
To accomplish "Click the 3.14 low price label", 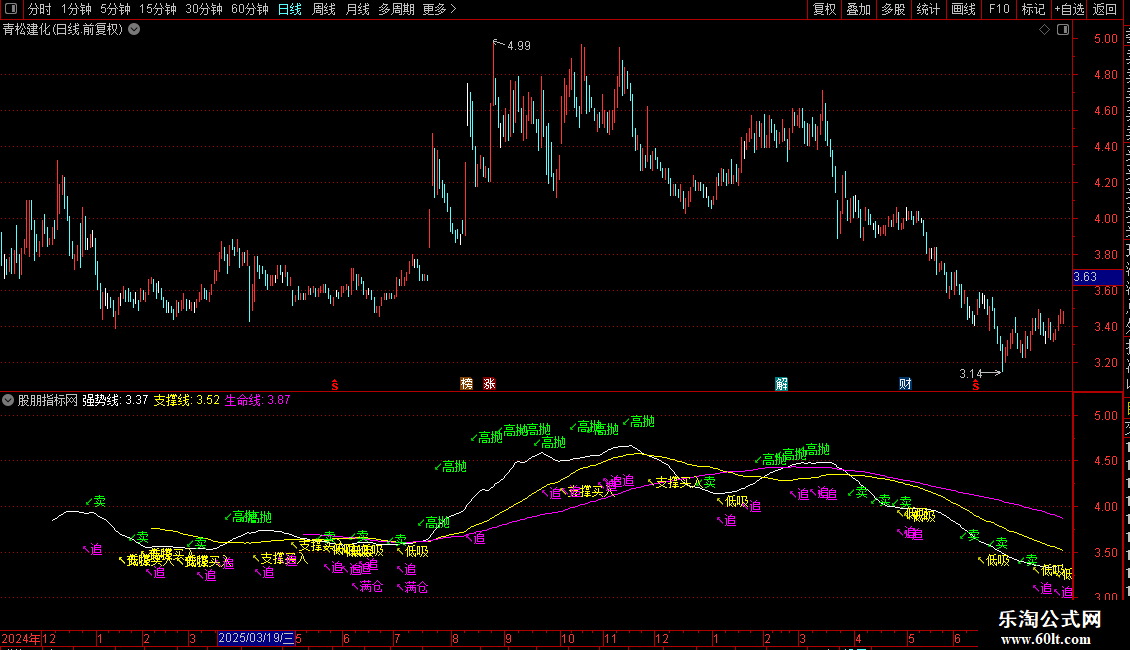I will tap(971, 373).
